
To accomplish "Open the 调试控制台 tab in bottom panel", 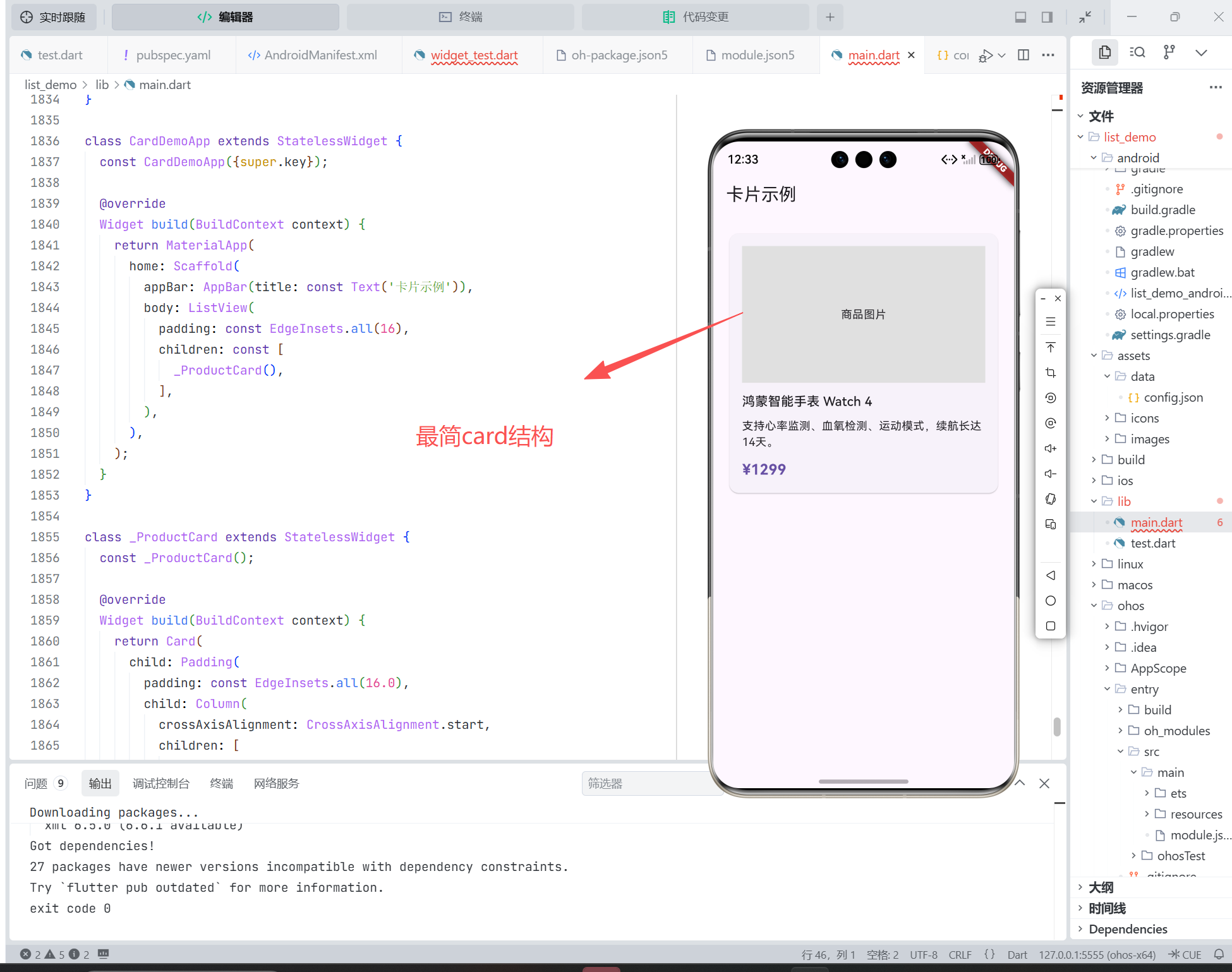I will pos(162,783).
